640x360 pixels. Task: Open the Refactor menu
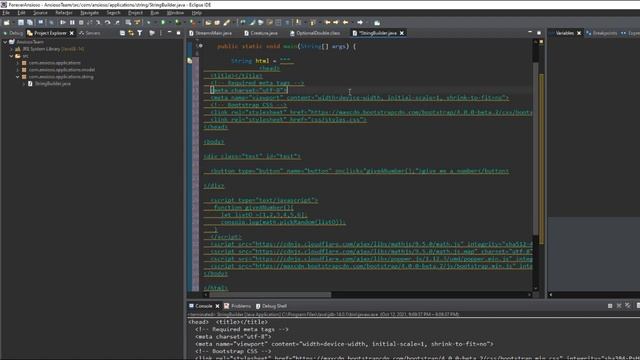64,13
